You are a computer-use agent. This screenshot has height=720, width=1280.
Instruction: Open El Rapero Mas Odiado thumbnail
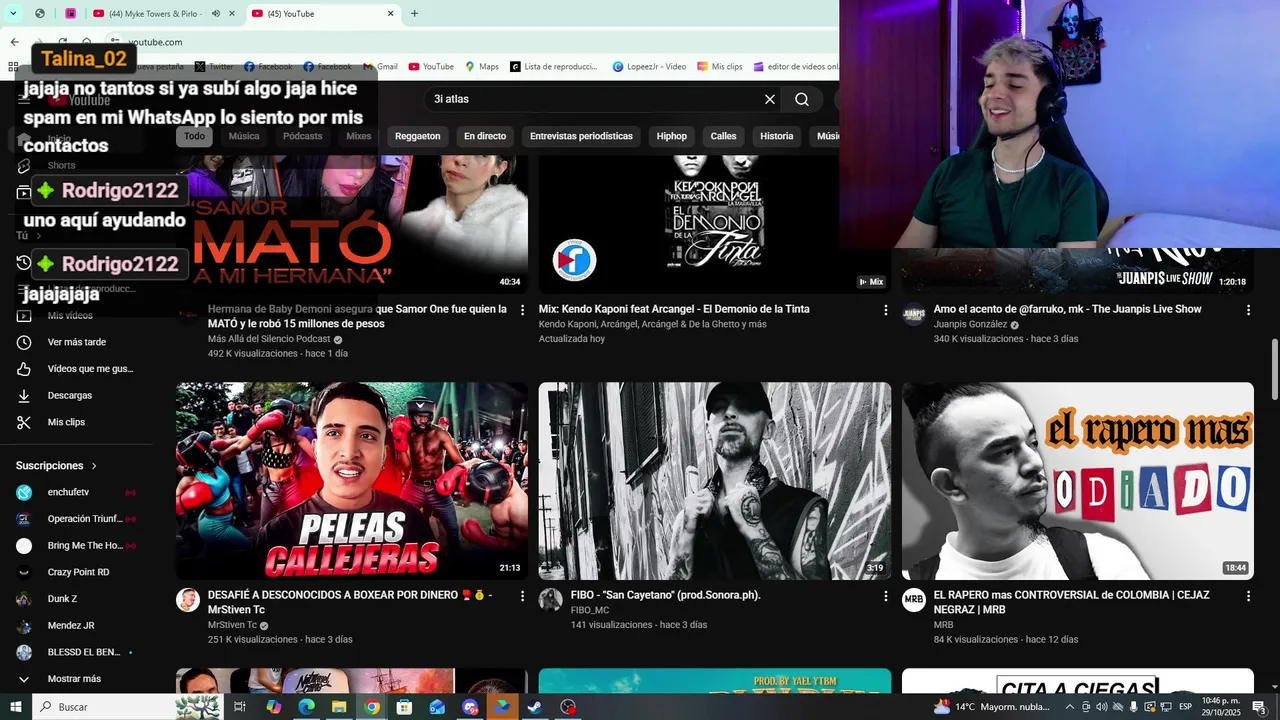(1078, 481)
